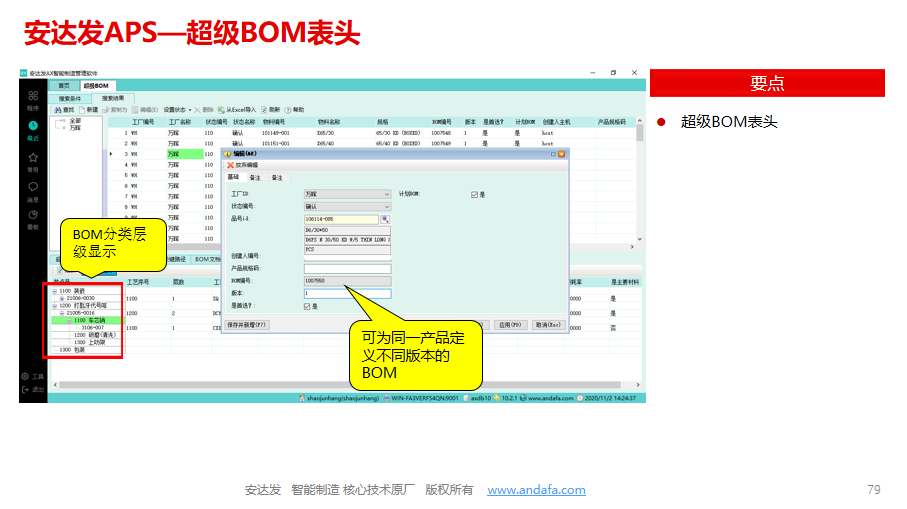907x509 pixels.
Task: Select tree row 3106-007
Action: tap(93, 327)
